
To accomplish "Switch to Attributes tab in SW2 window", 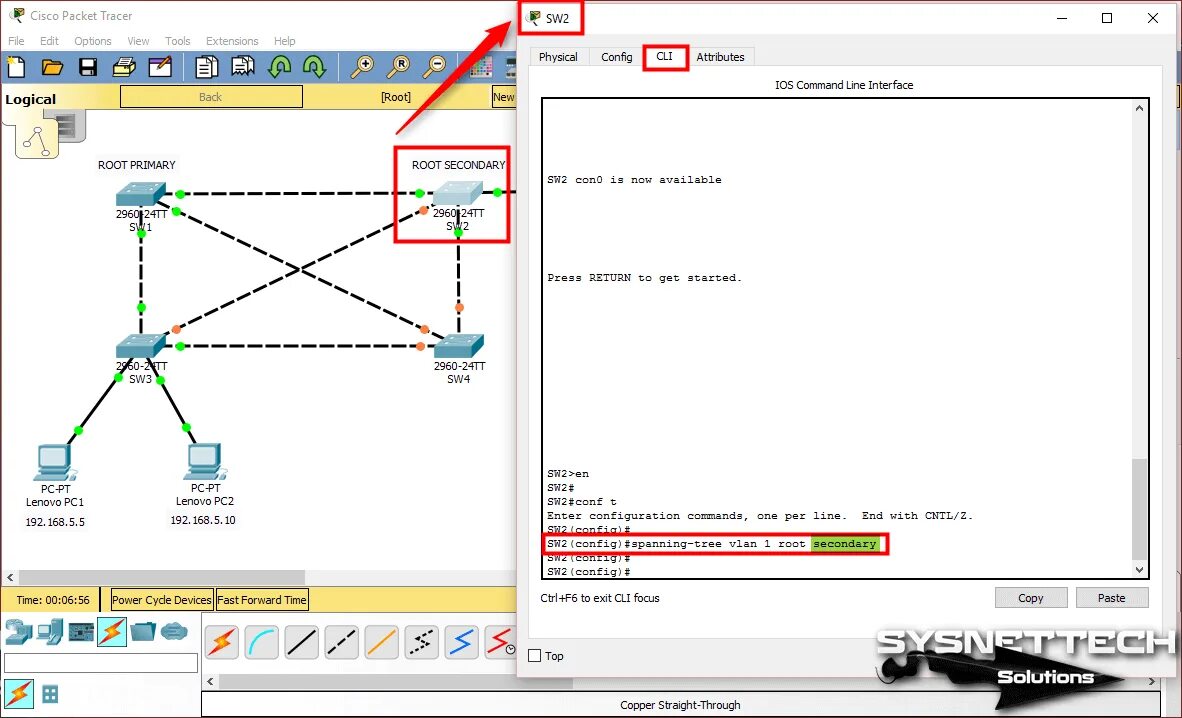I will 720,57.
